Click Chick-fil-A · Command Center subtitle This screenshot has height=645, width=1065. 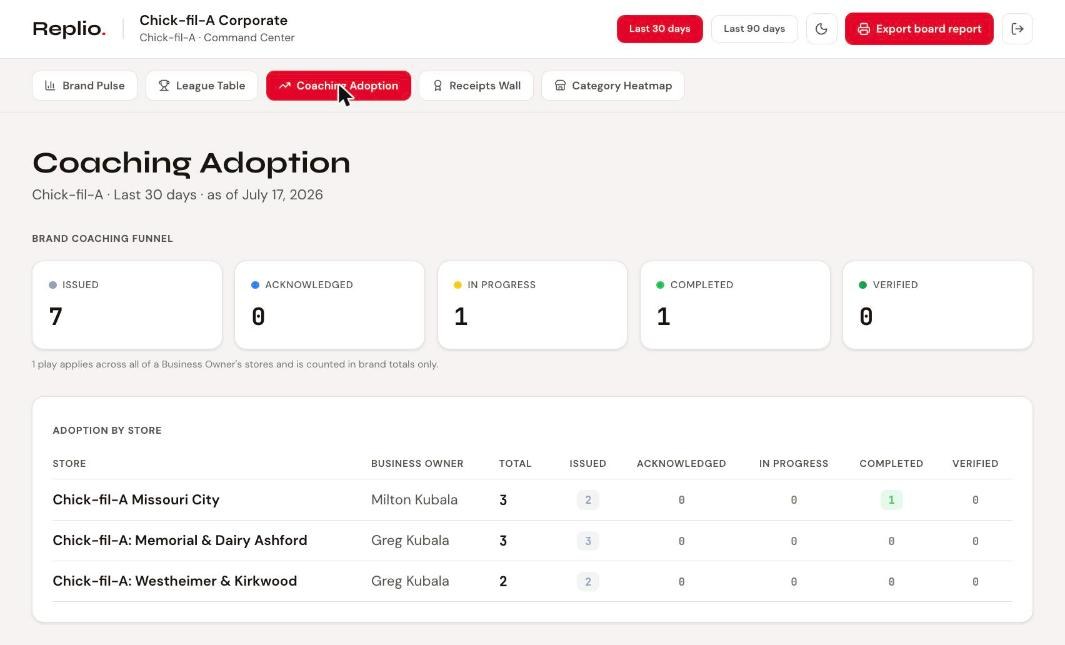217,38
